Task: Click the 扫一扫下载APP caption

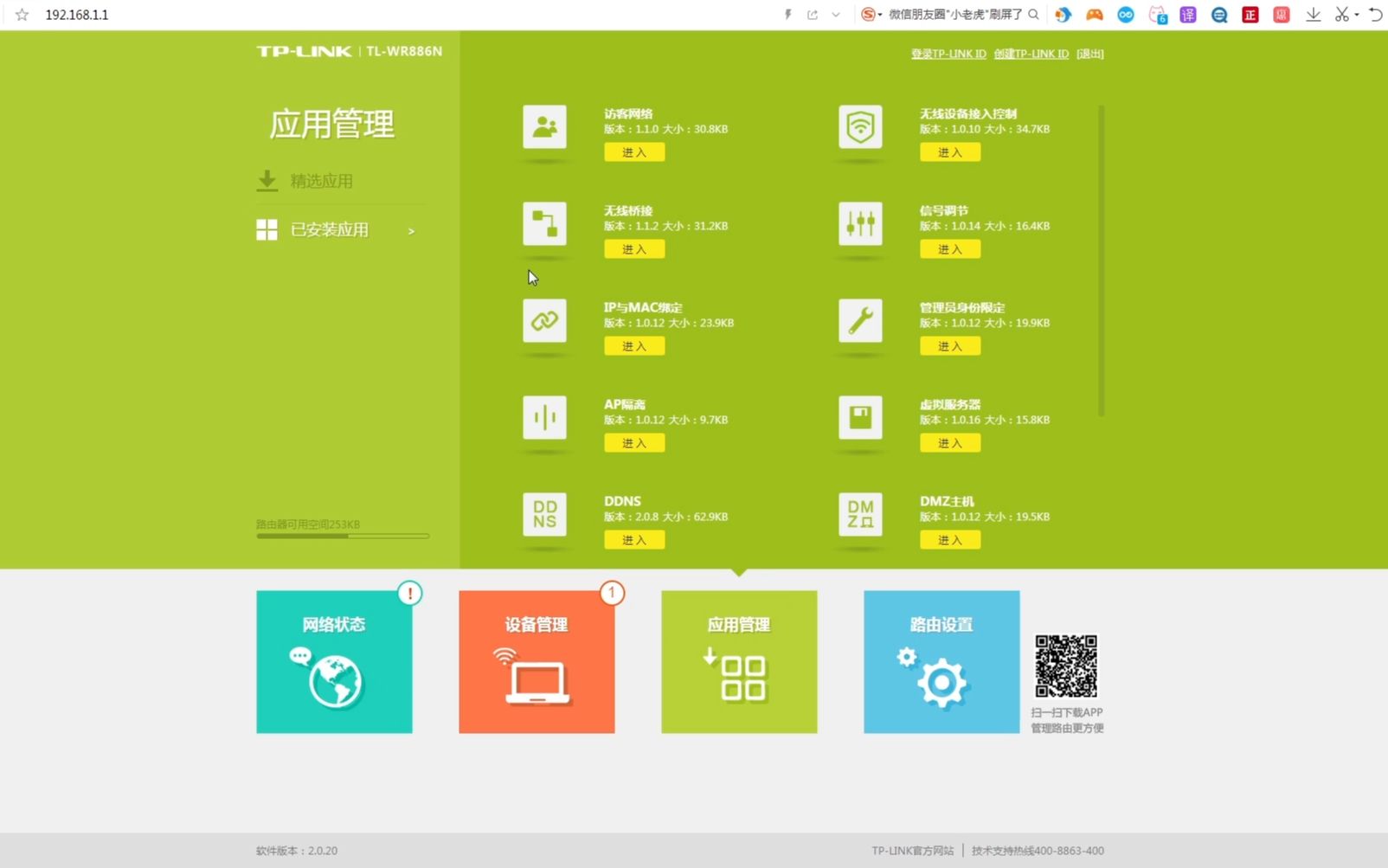Action: click(x=1067, y=712)
